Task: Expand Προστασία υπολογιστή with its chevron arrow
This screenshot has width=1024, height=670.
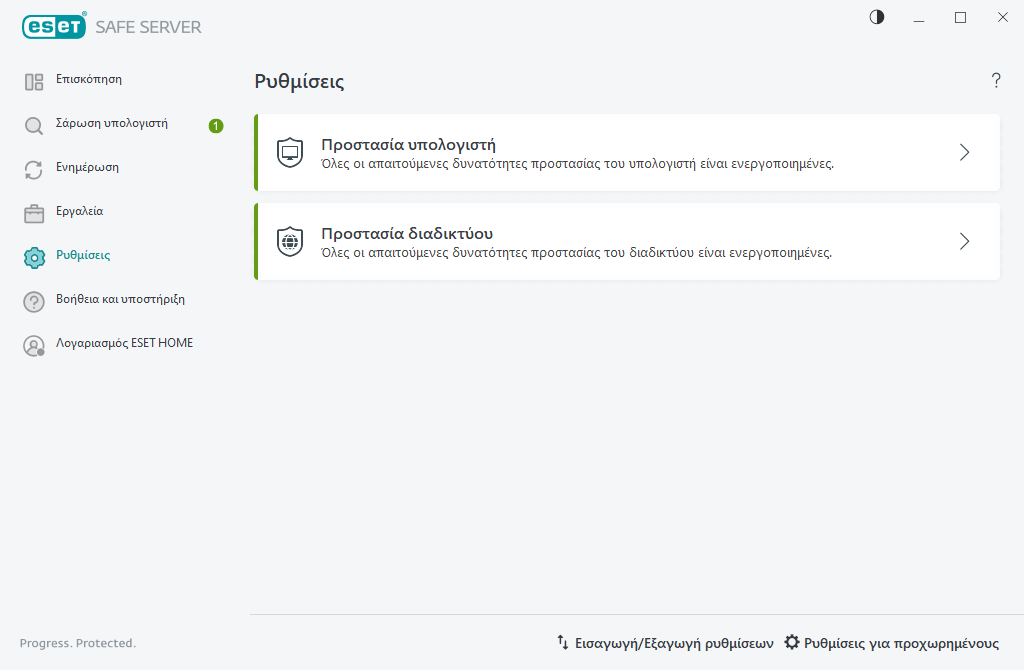Action: click(x=964, y=152)
